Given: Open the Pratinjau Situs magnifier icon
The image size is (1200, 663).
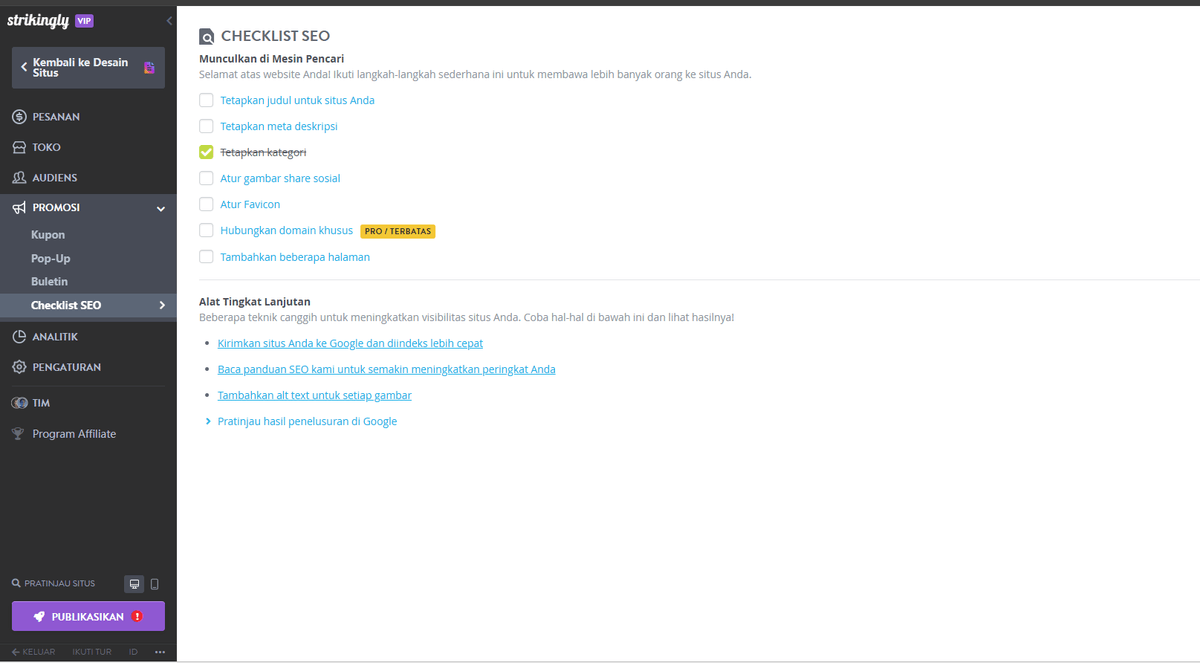Looking at the screenshot, I should [14, 583].
